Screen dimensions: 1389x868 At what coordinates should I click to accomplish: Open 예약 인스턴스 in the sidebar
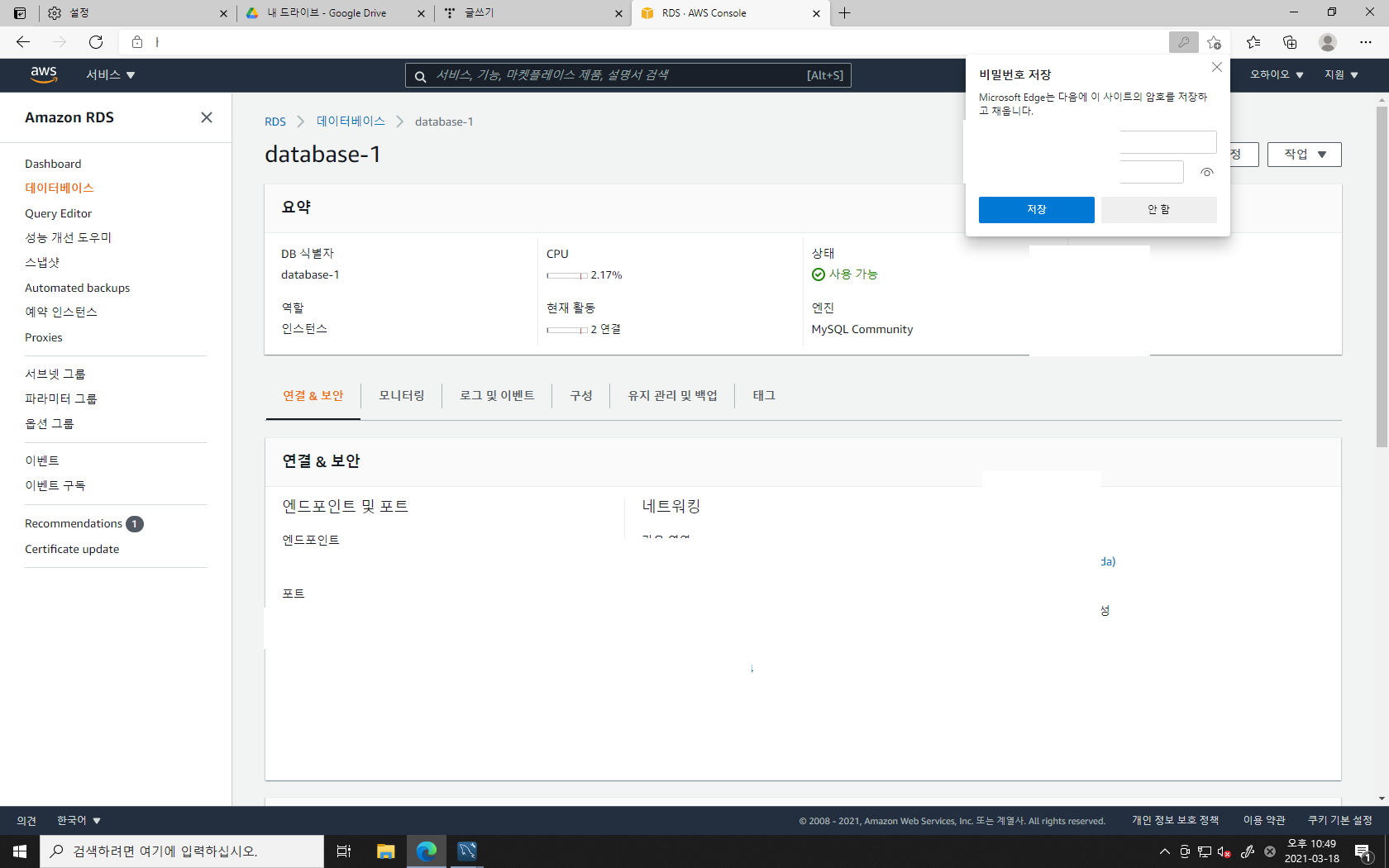point(61,312)
